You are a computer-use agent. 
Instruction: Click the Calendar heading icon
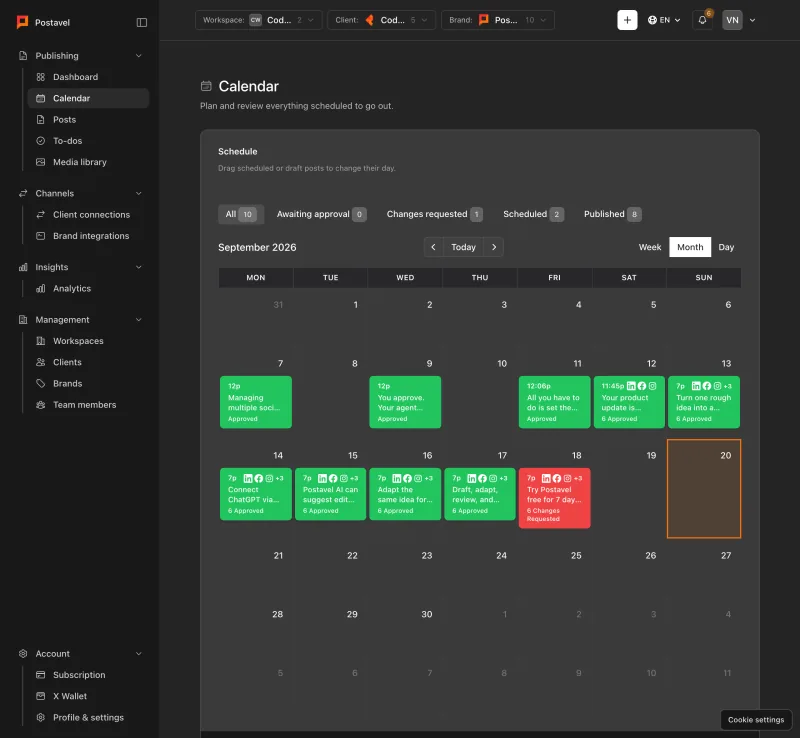pyautogui.click(x=206, y=86)
